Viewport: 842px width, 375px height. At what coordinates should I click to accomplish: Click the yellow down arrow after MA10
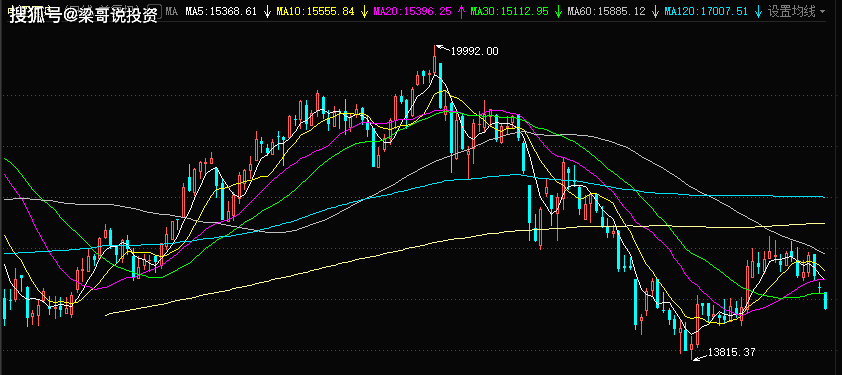coord(364,11)
